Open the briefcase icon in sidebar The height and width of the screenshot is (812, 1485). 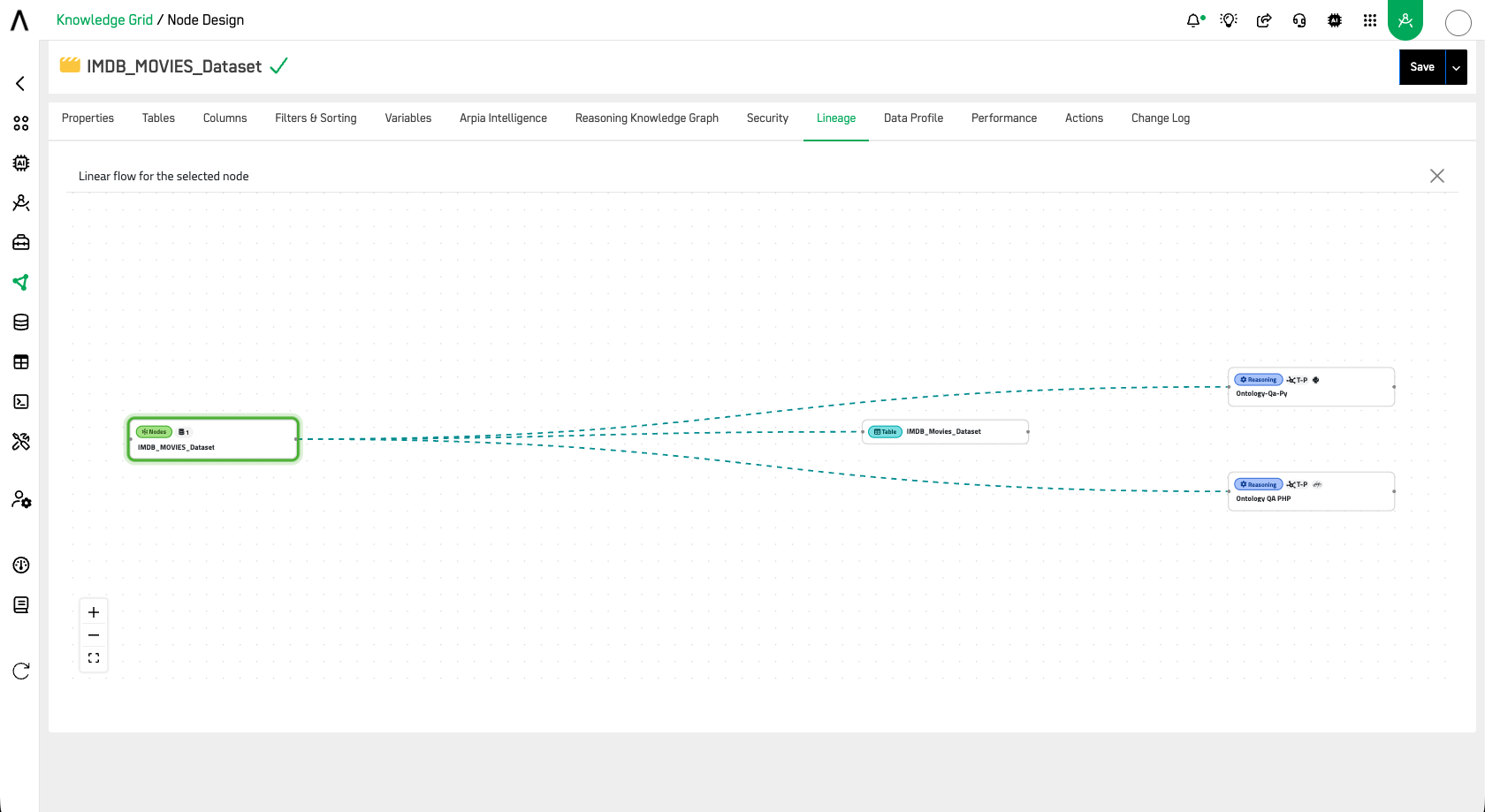(x=21, y=243)
